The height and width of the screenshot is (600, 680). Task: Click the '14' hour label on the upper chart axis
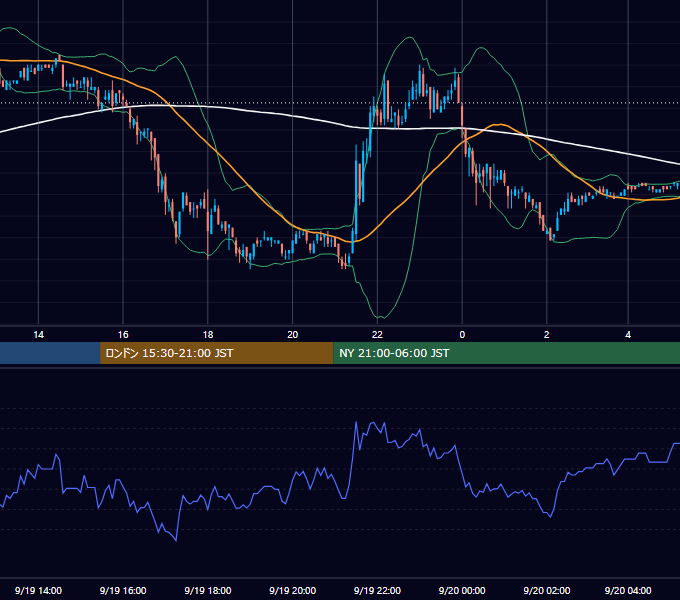[39, 335]
